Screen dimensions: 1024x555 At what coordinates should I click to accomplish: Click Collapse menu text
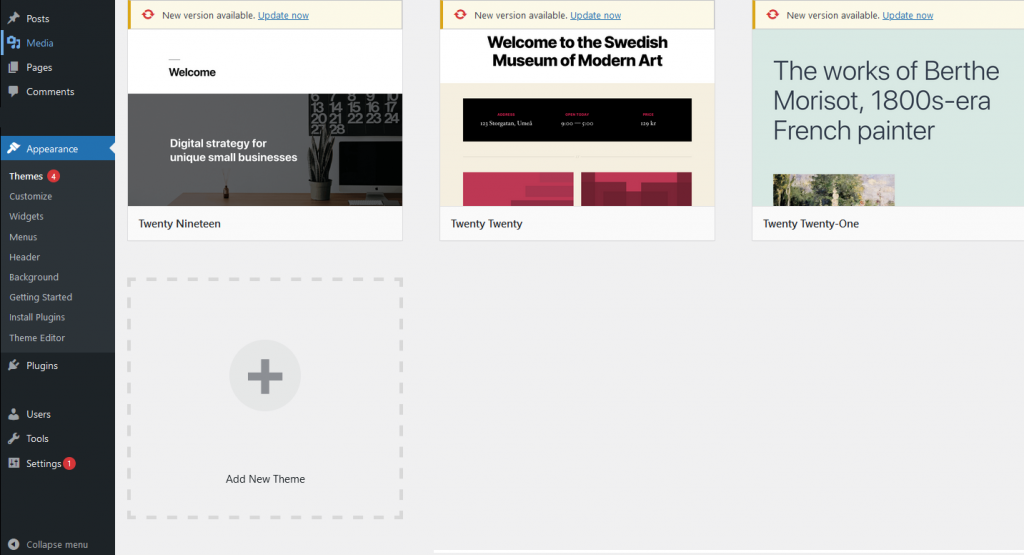pyautogui.click(x=57, y=544)
